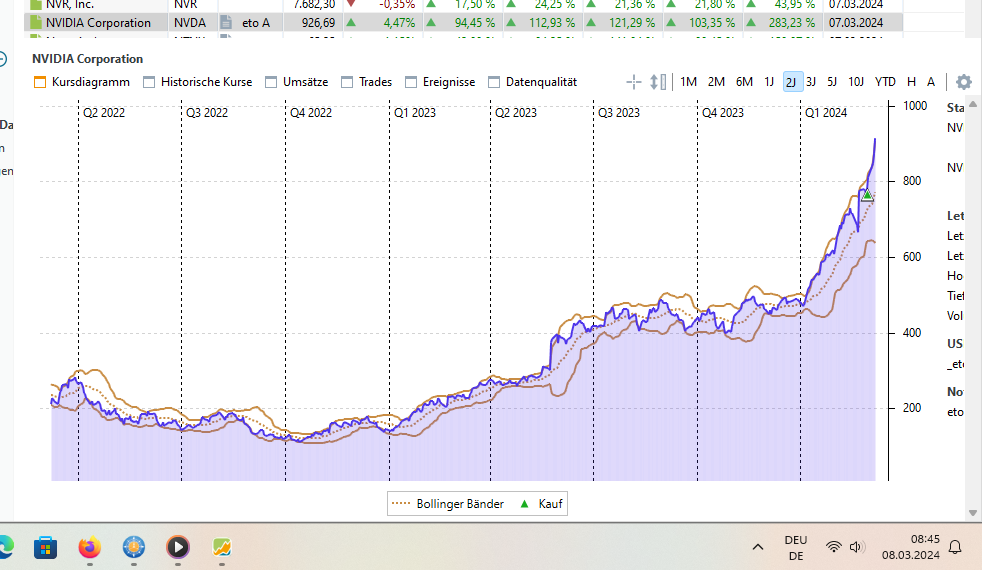Screen dimensions: 982x570
Task: Open the volume speaker tray icon
Action: [856, 547]
